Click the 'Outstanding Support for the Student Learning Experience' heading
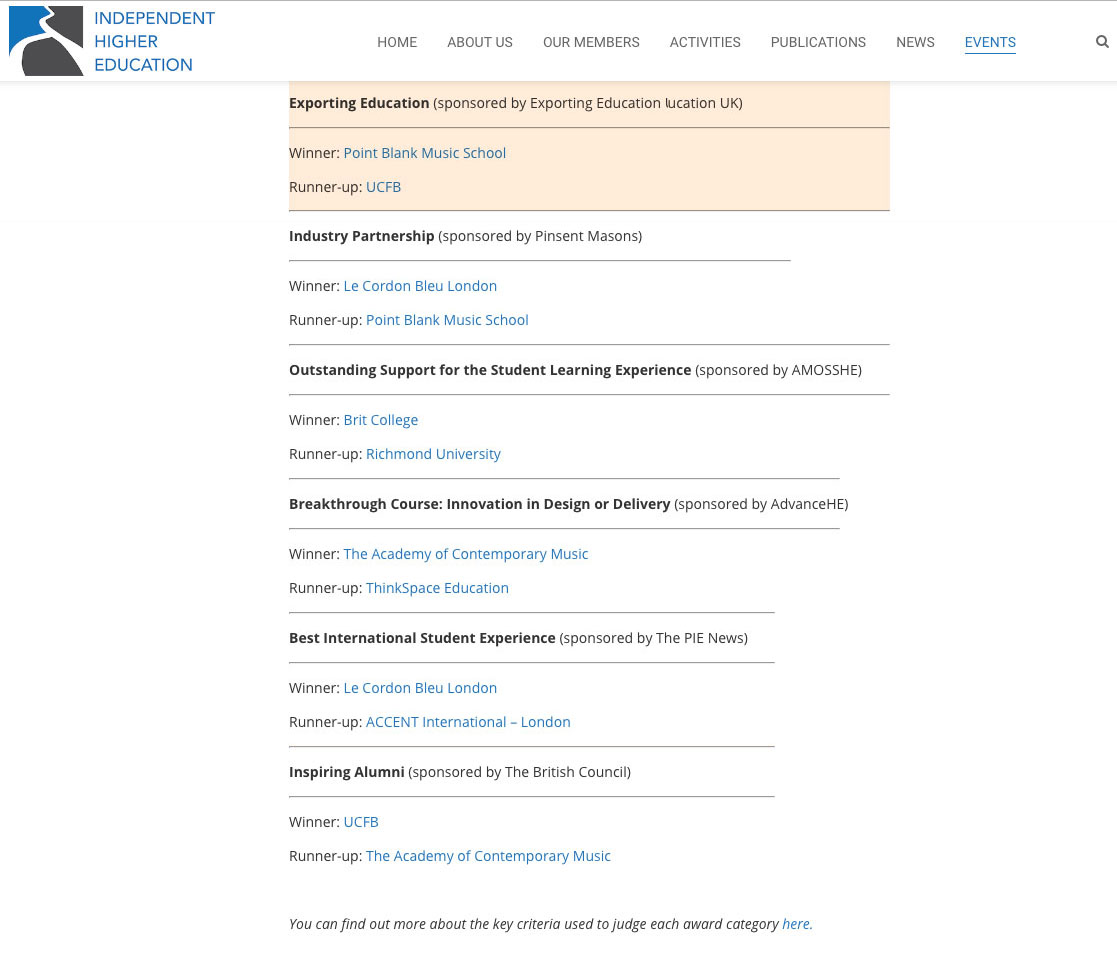 point(490,370)
